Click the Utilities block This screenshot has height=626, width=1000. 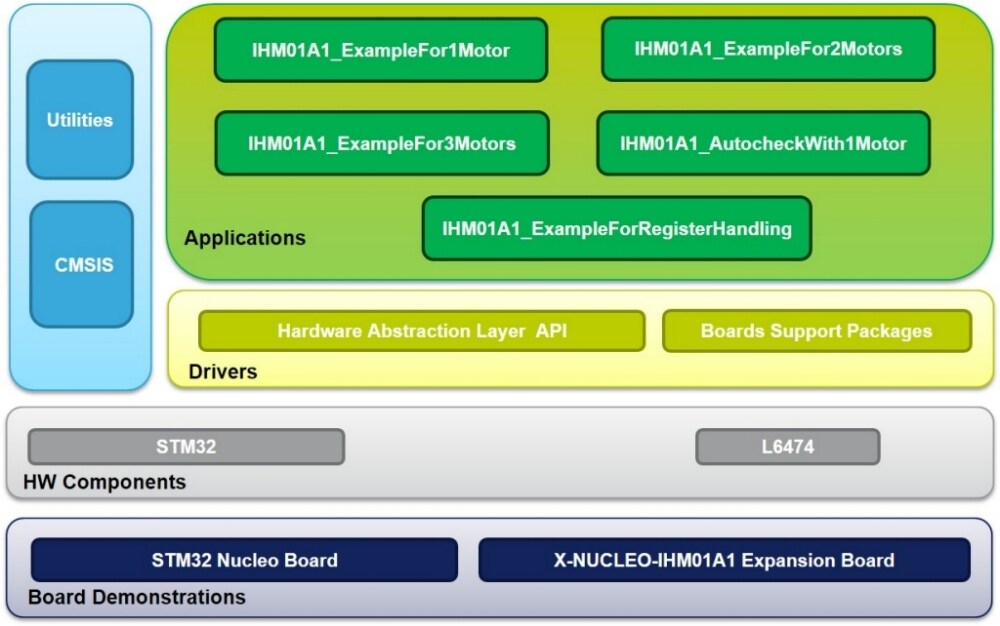[80, 120]
